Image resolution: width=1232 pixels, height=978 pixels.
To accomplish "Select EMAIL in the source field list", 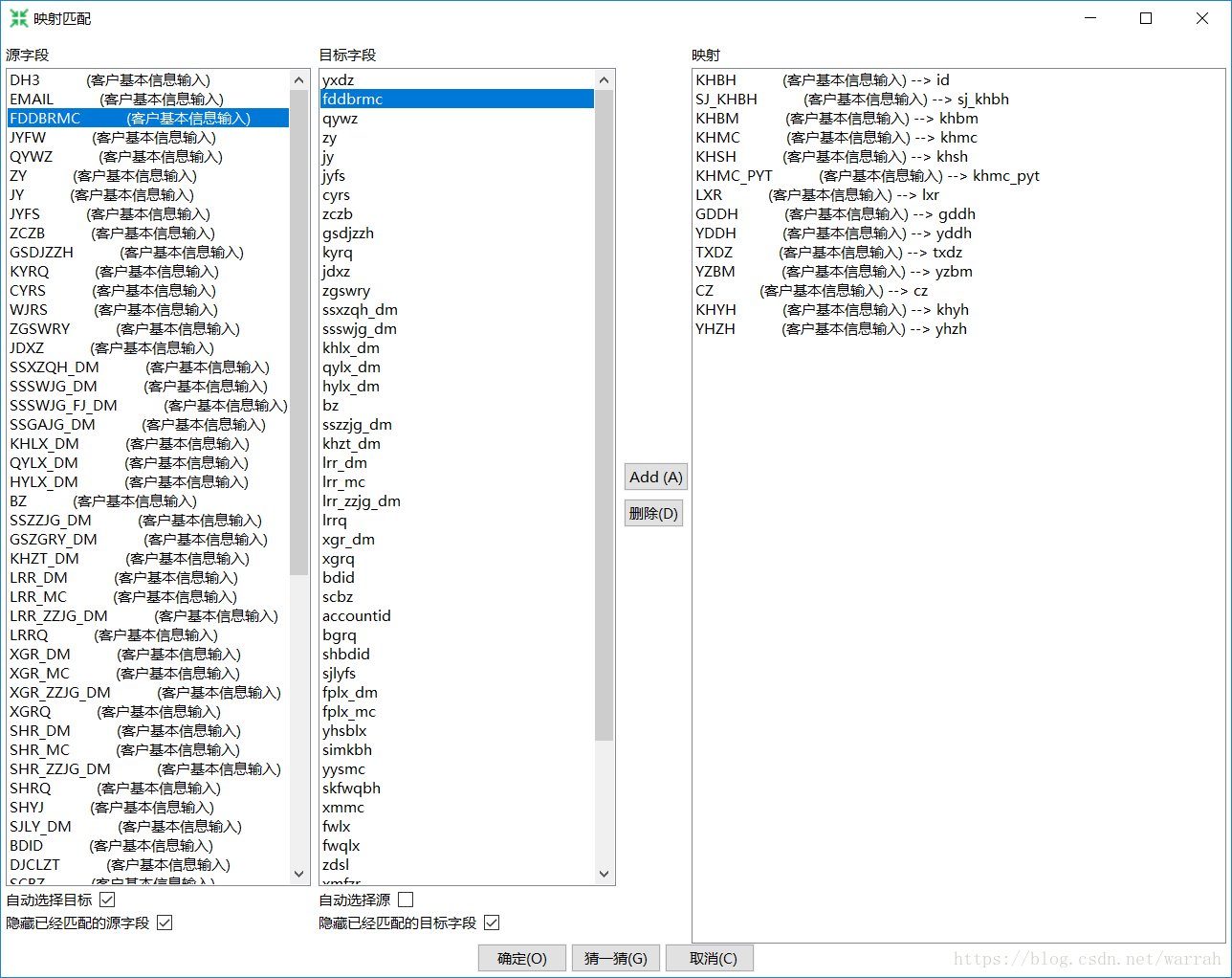I will coord(147,100).
